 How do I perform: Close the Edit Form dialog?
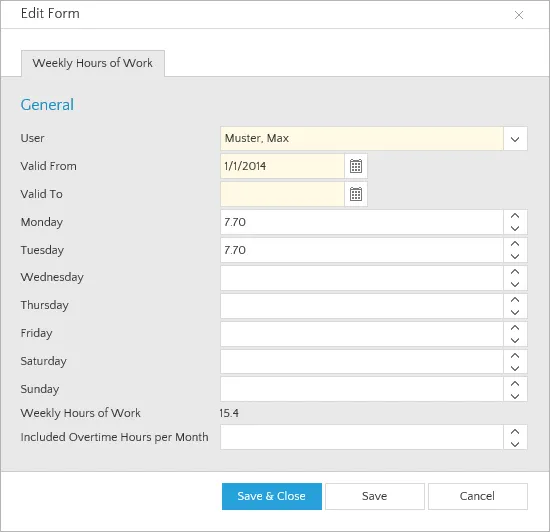(x=519, y=15)
